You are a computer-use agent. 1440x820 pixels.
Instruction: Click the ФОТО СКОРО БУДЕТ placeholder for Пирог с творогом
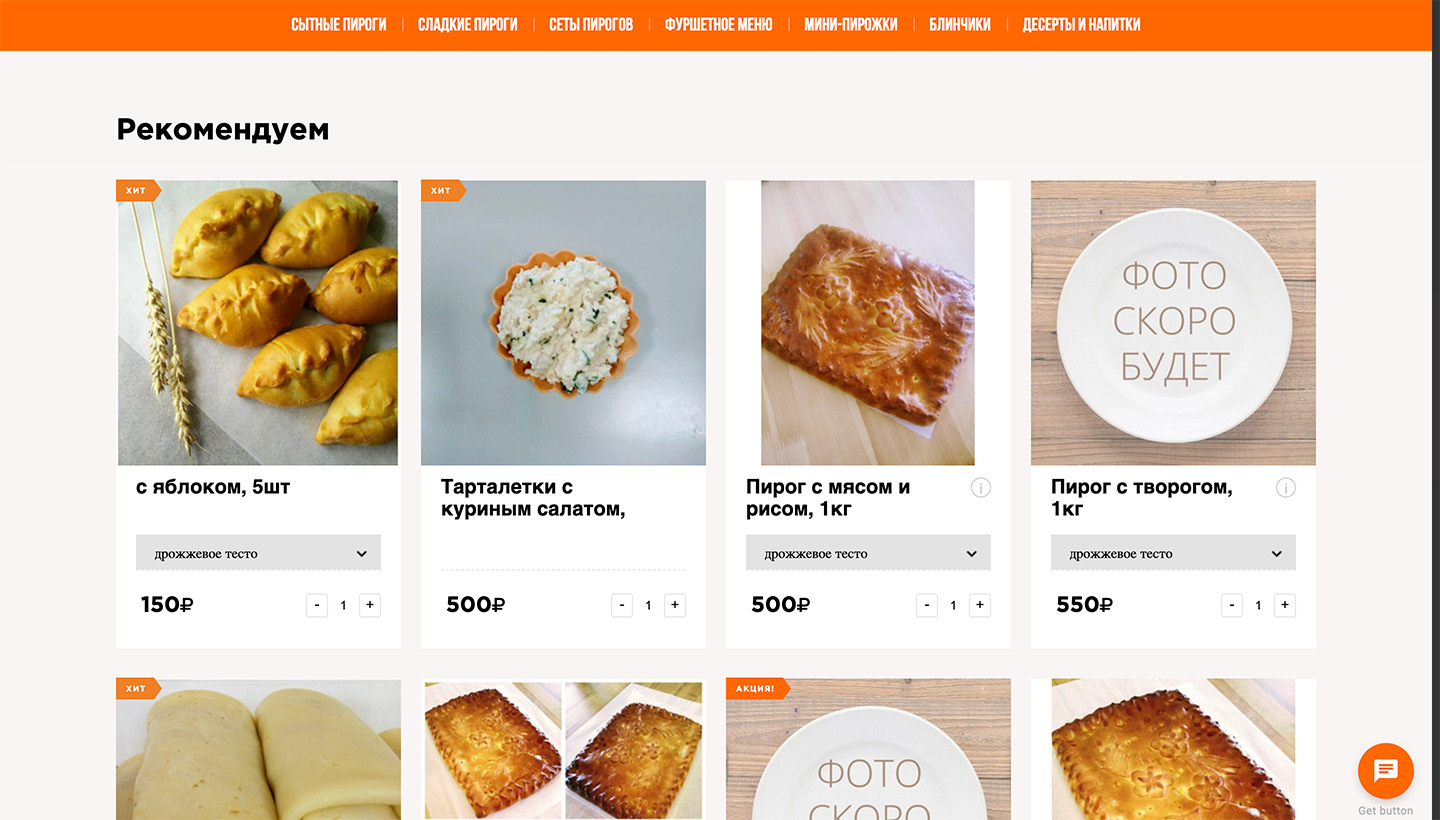click(1173, 323)
